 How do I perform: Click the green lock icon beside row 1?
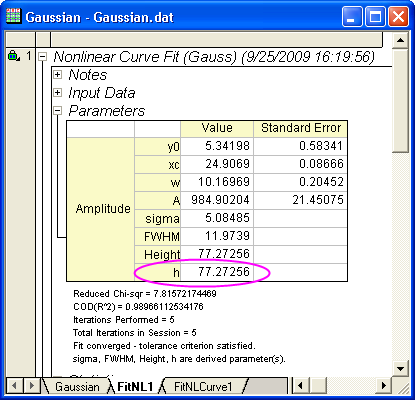pyautogui.click(x=13, y=56)
